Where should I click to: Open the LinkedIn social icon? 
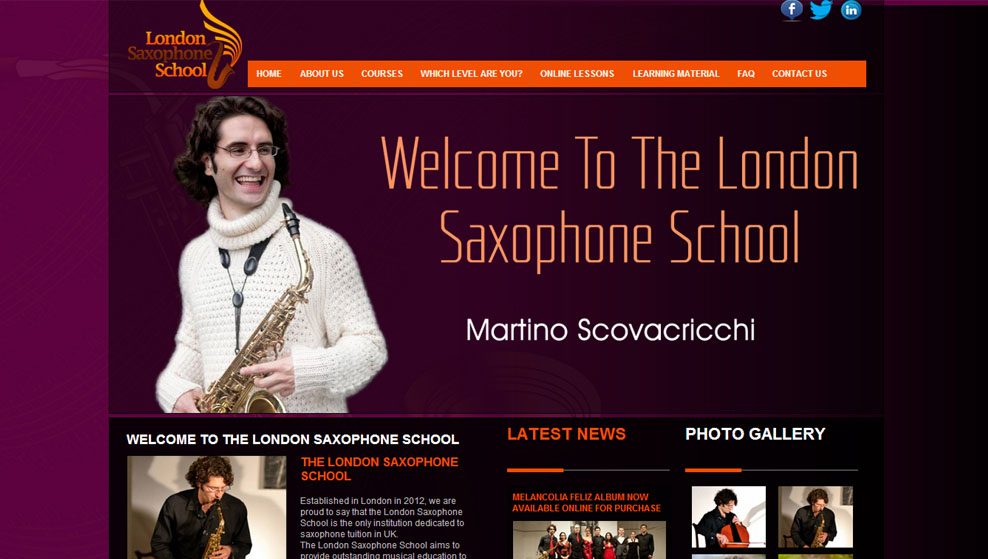(851, 10)
